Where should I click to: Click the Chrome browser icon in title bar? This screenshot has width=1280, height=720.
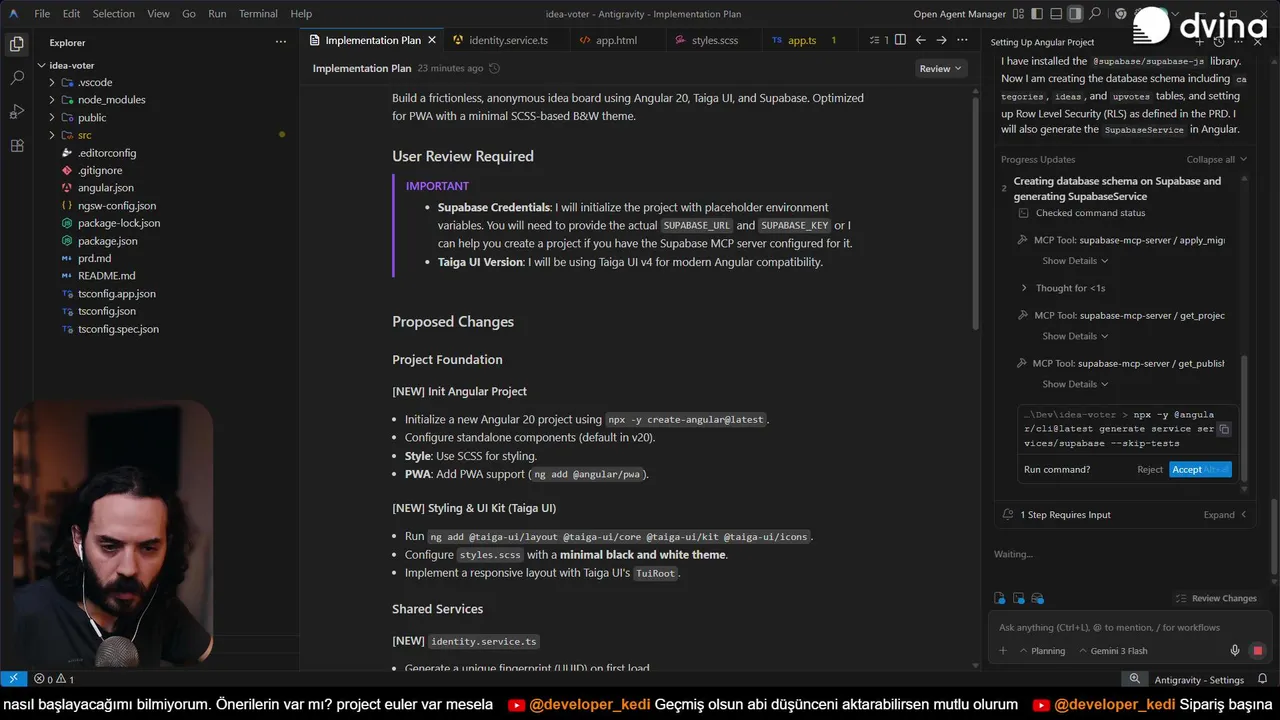tap(1121, 14)
